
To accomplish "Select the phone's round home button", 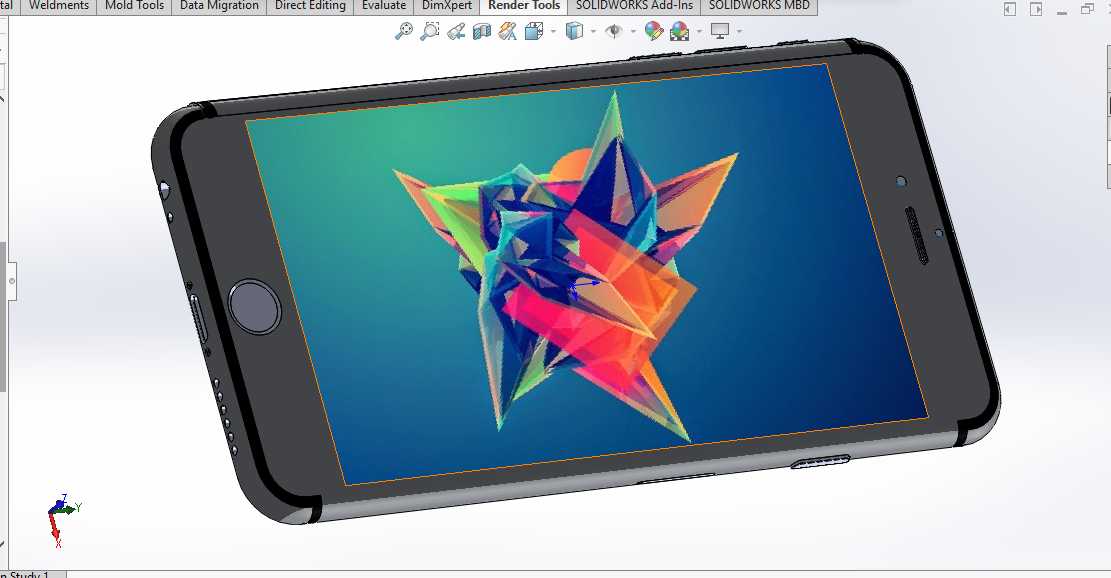I will coord(254,307).
